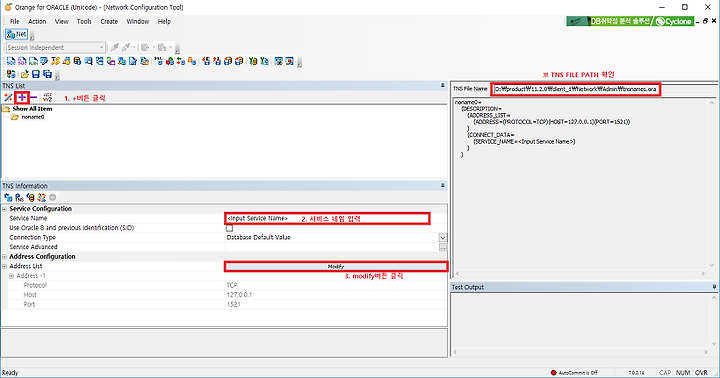
Task: Click the add (+) TNS entry icon
Action: [22, 97]
